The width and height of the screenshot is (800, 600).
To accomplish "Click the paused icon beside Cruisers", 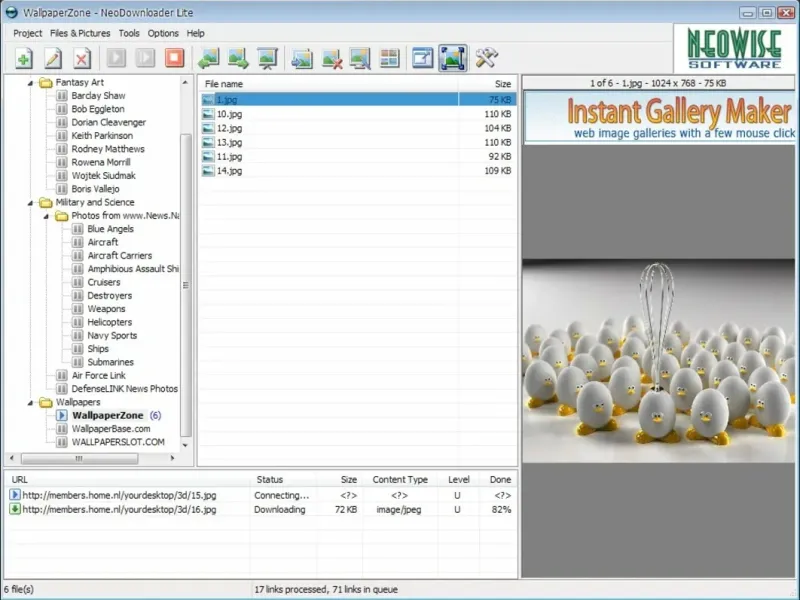I will pyautogui.click(x=78, y=282).
